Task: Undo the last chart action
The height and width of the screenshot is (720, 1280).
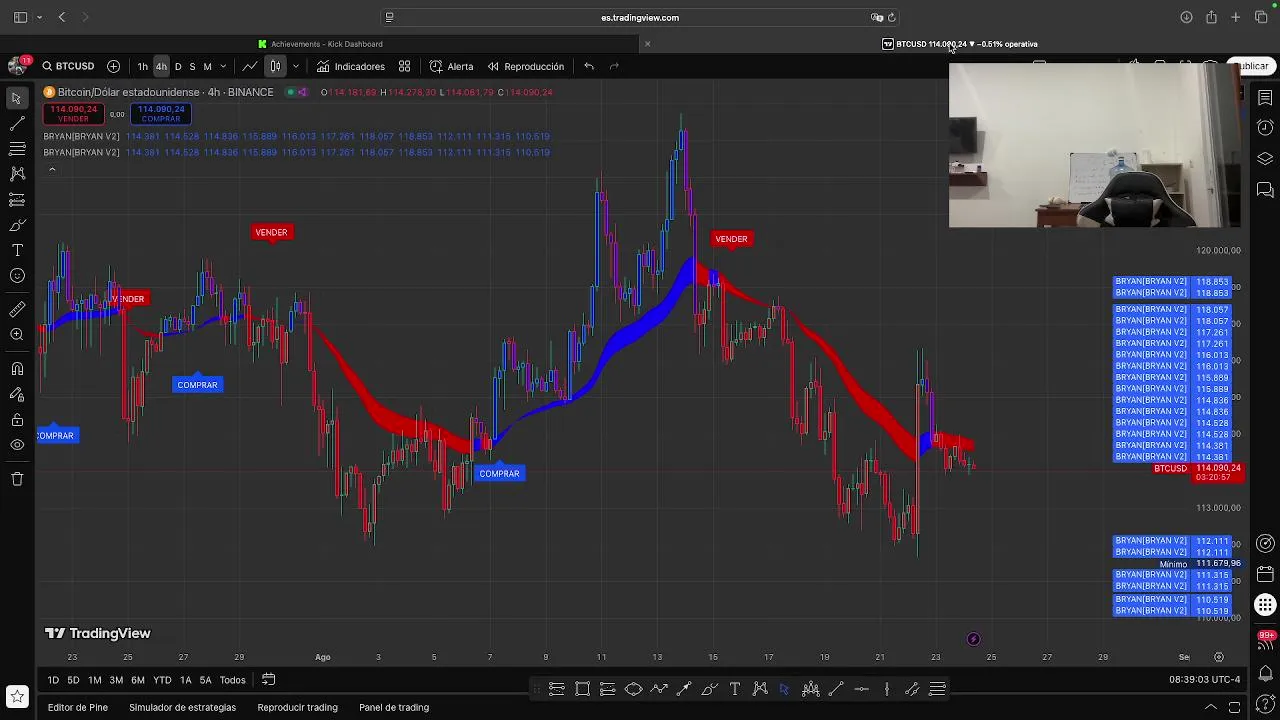Action: [x=589, y=66]
